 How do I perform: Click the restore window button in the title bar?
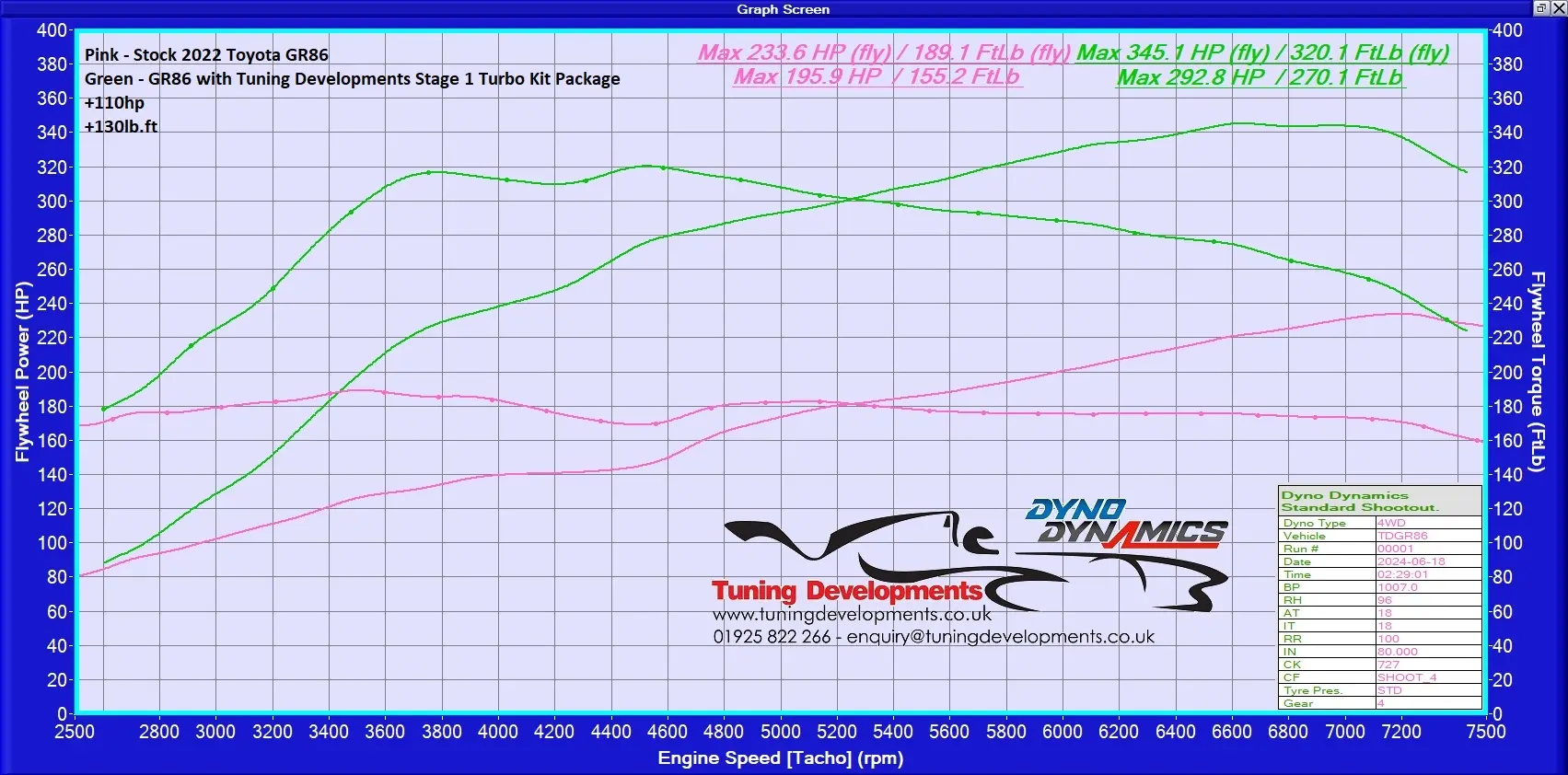click(x=1541, y=8)
